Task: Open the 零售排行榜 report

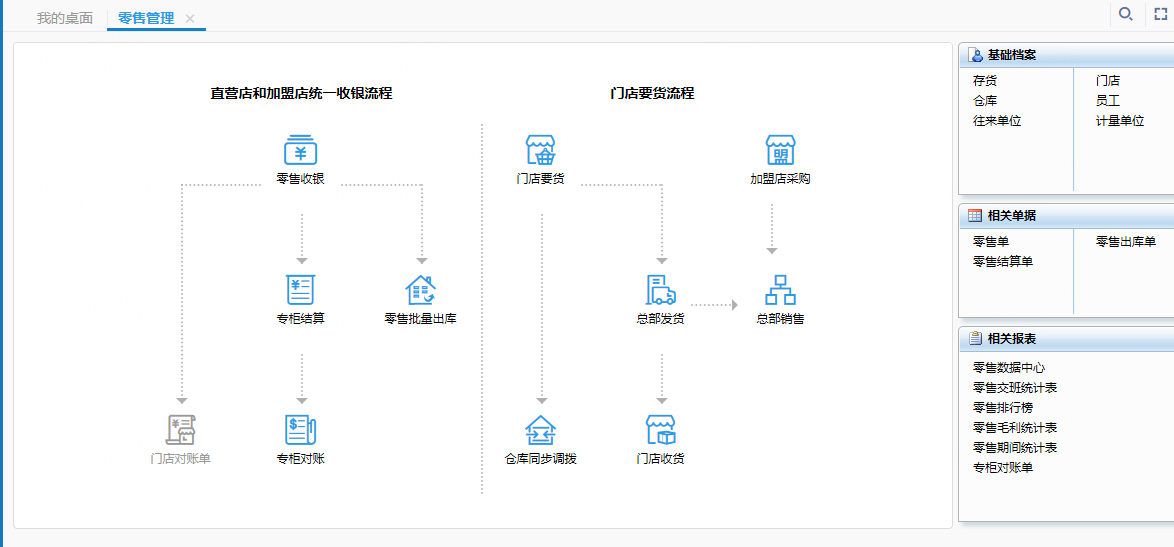Action: pos(1003,408)
